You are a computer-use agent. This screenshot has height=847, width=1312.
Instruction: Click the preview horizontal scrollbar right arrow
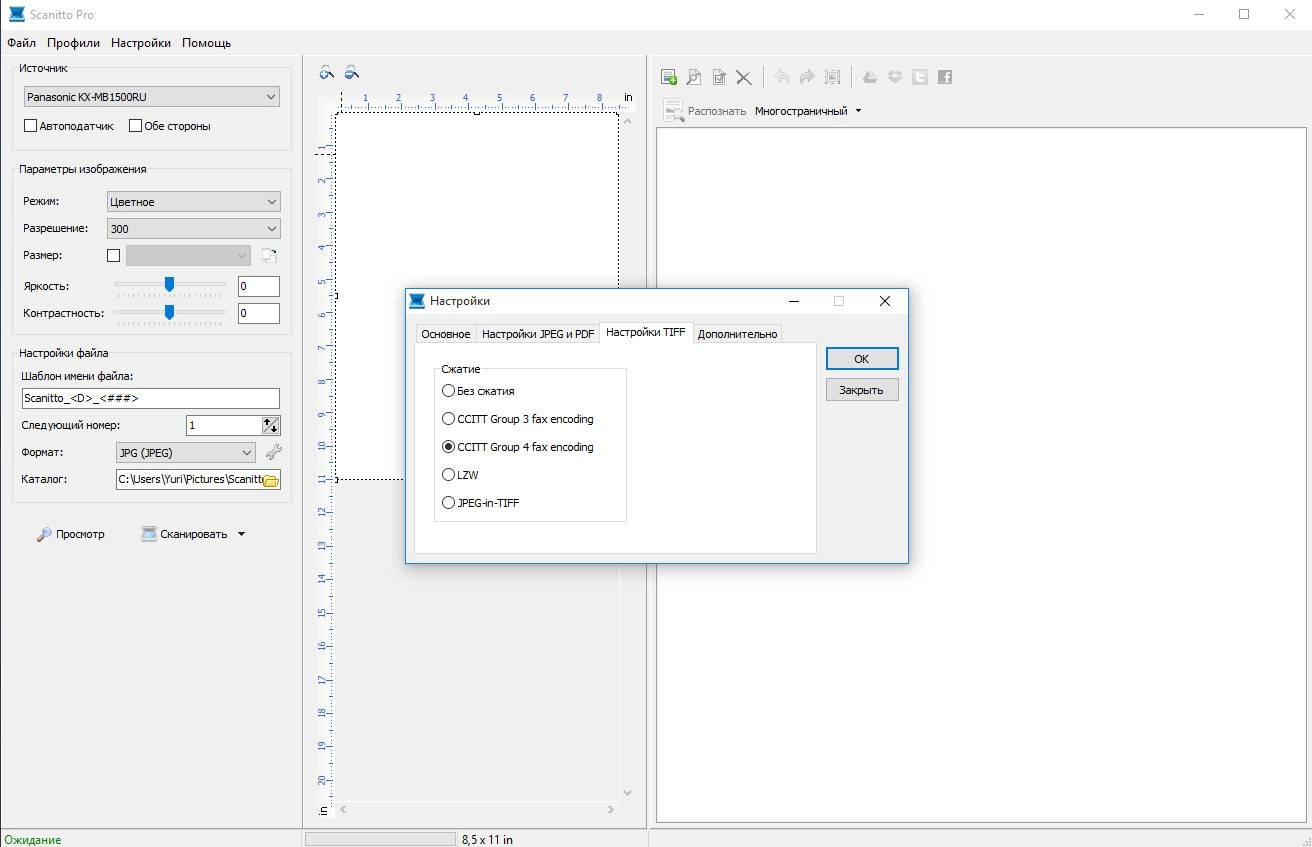pos(611,809)
